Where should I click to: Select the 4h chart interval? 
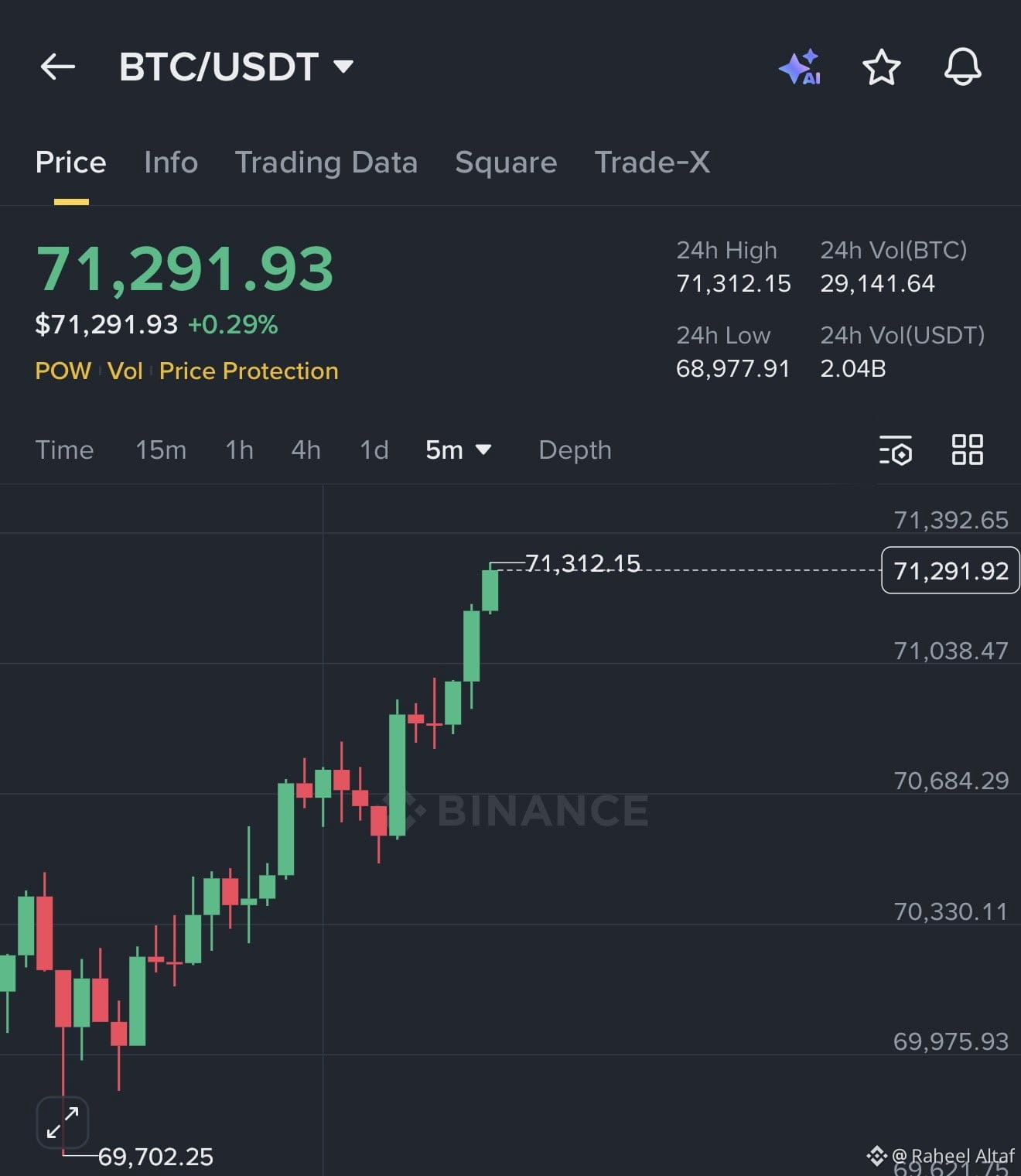coord(306,450)
